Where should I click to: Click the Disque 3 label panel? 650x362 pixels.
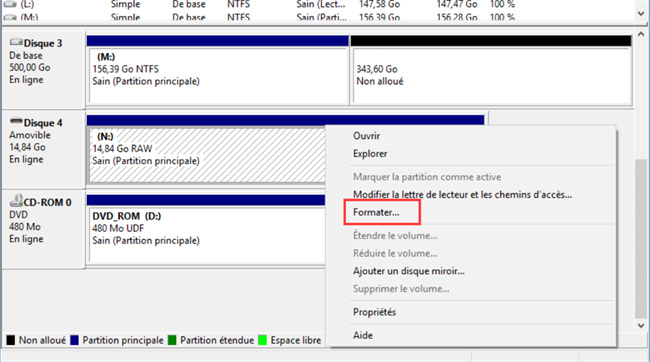44,69
